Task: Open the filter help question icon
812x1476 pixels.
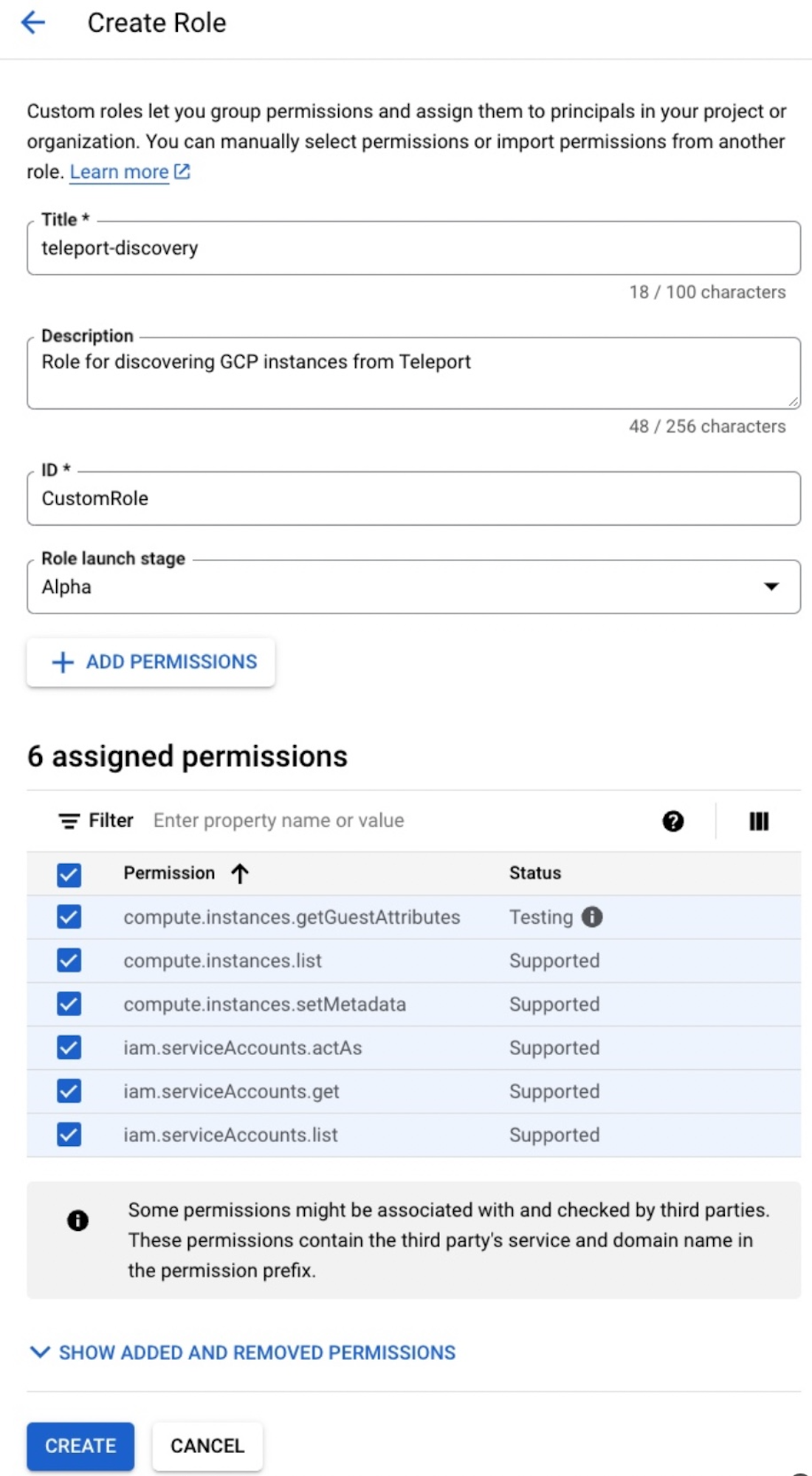Action: [x=672, y=821]
